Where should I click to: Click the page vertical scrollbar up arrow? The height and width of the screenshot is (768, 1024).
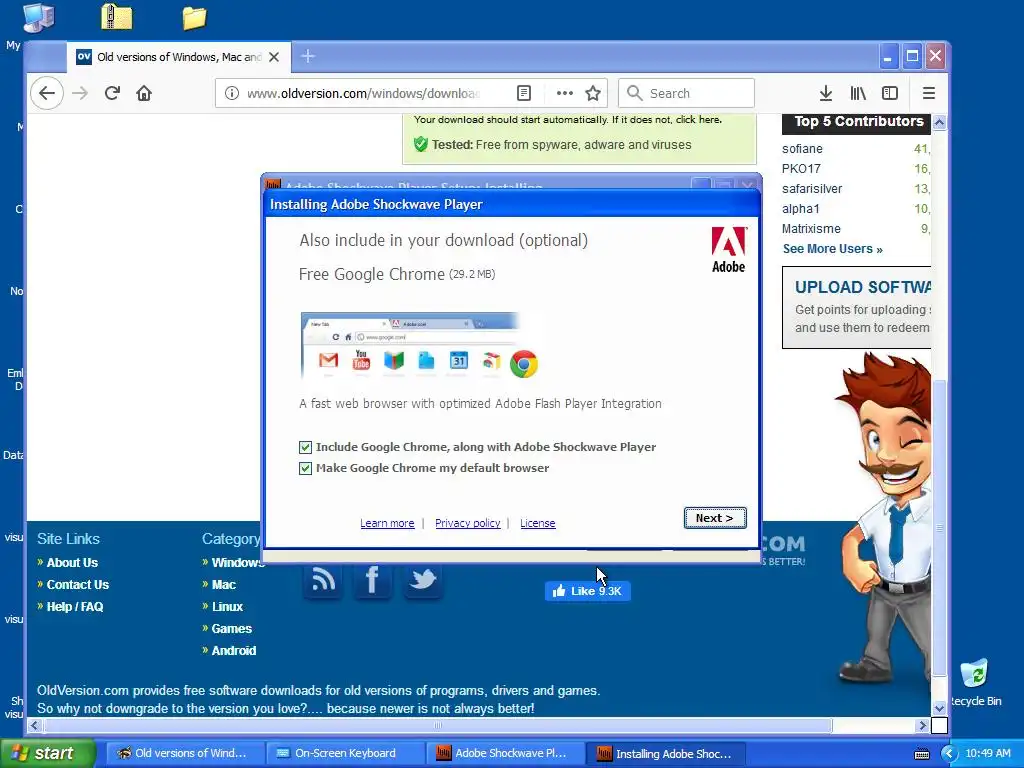pyautogui.click(x=939, y=122)
